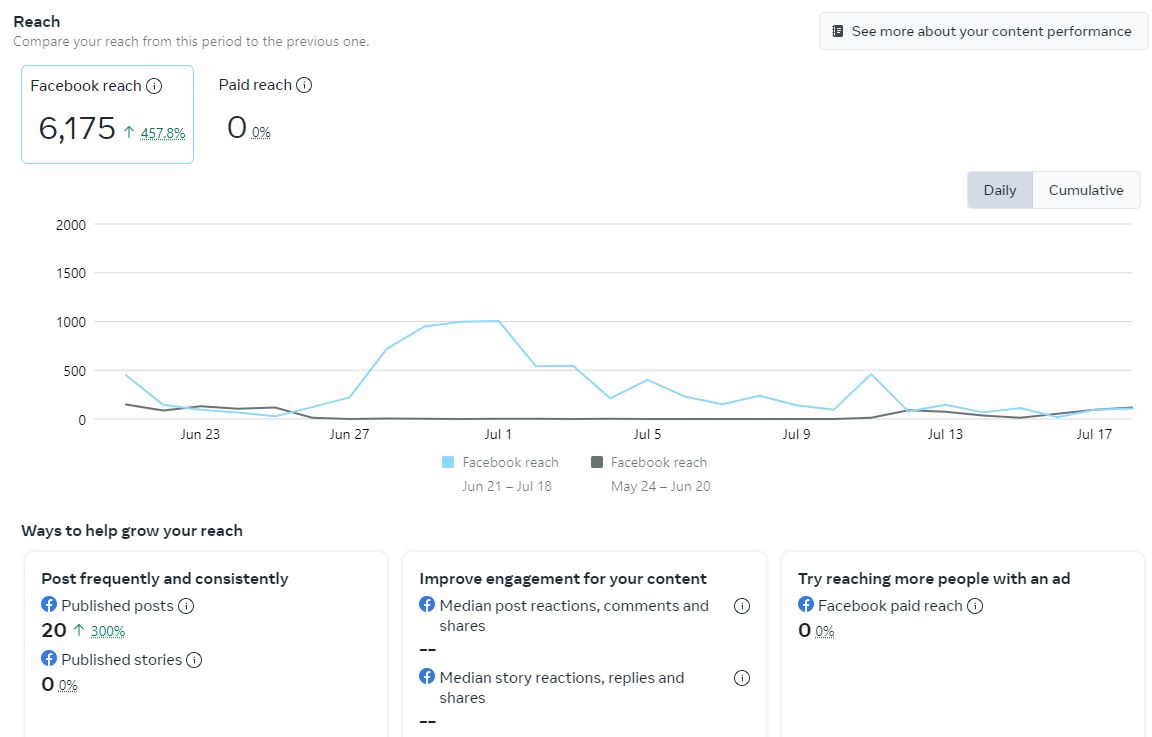
Task: Click the book icon in content performance button
Action: [838, 31]
